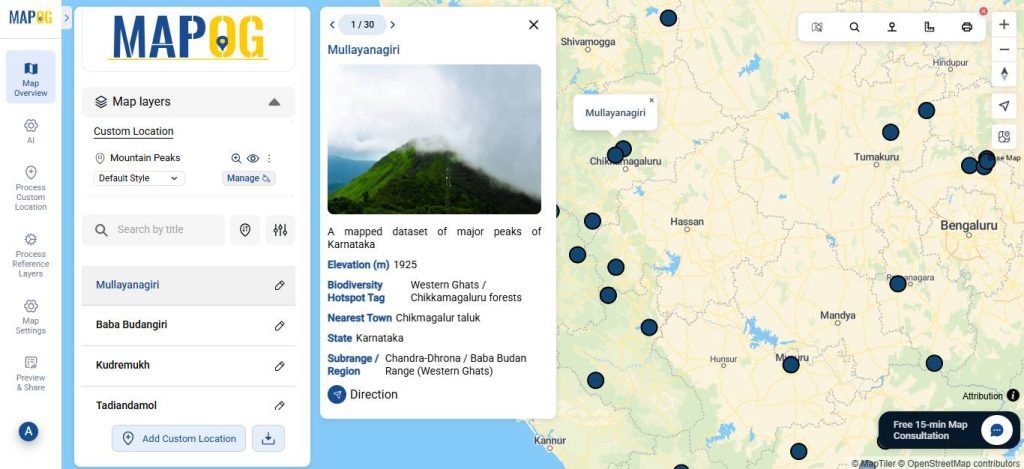The width and height of the screenshot is (1024, 469).
Task: Open Preview & Share in sidebar
Action: click(31, 373)
